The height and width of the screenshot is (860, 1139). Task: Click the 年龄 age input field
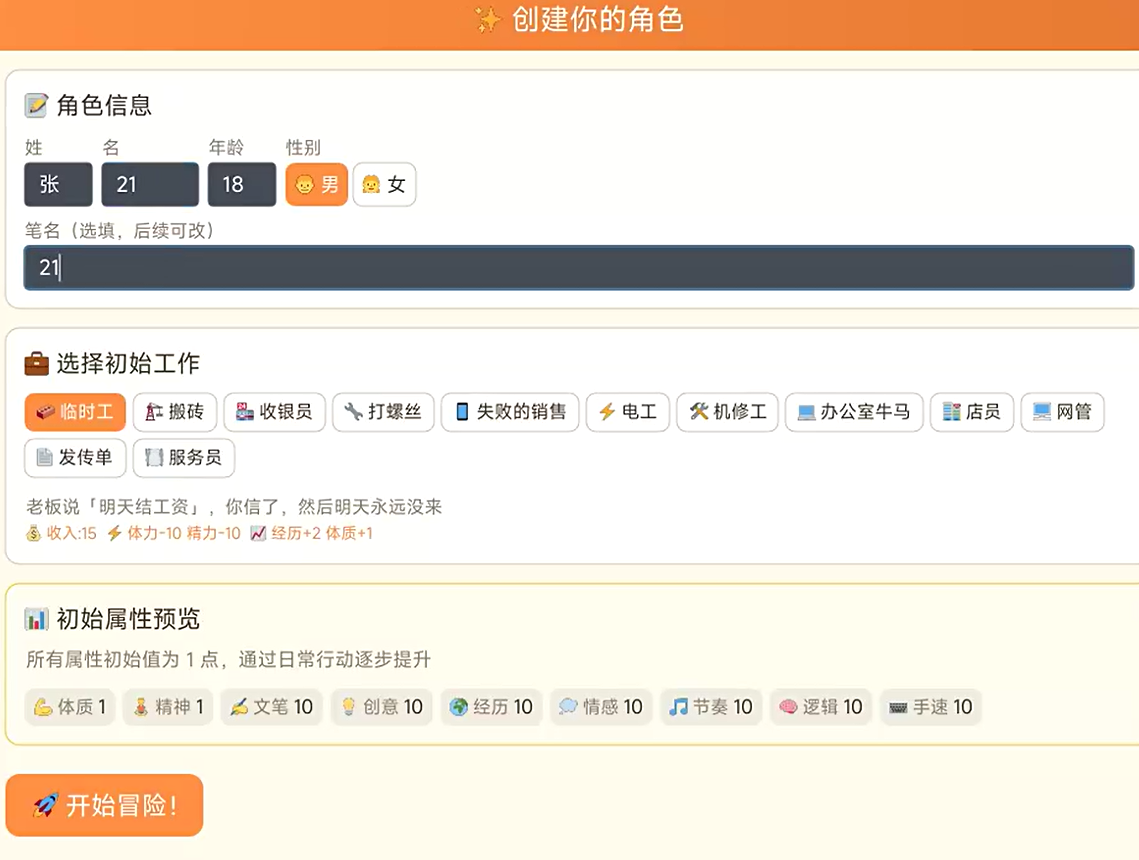coord(241,185)
